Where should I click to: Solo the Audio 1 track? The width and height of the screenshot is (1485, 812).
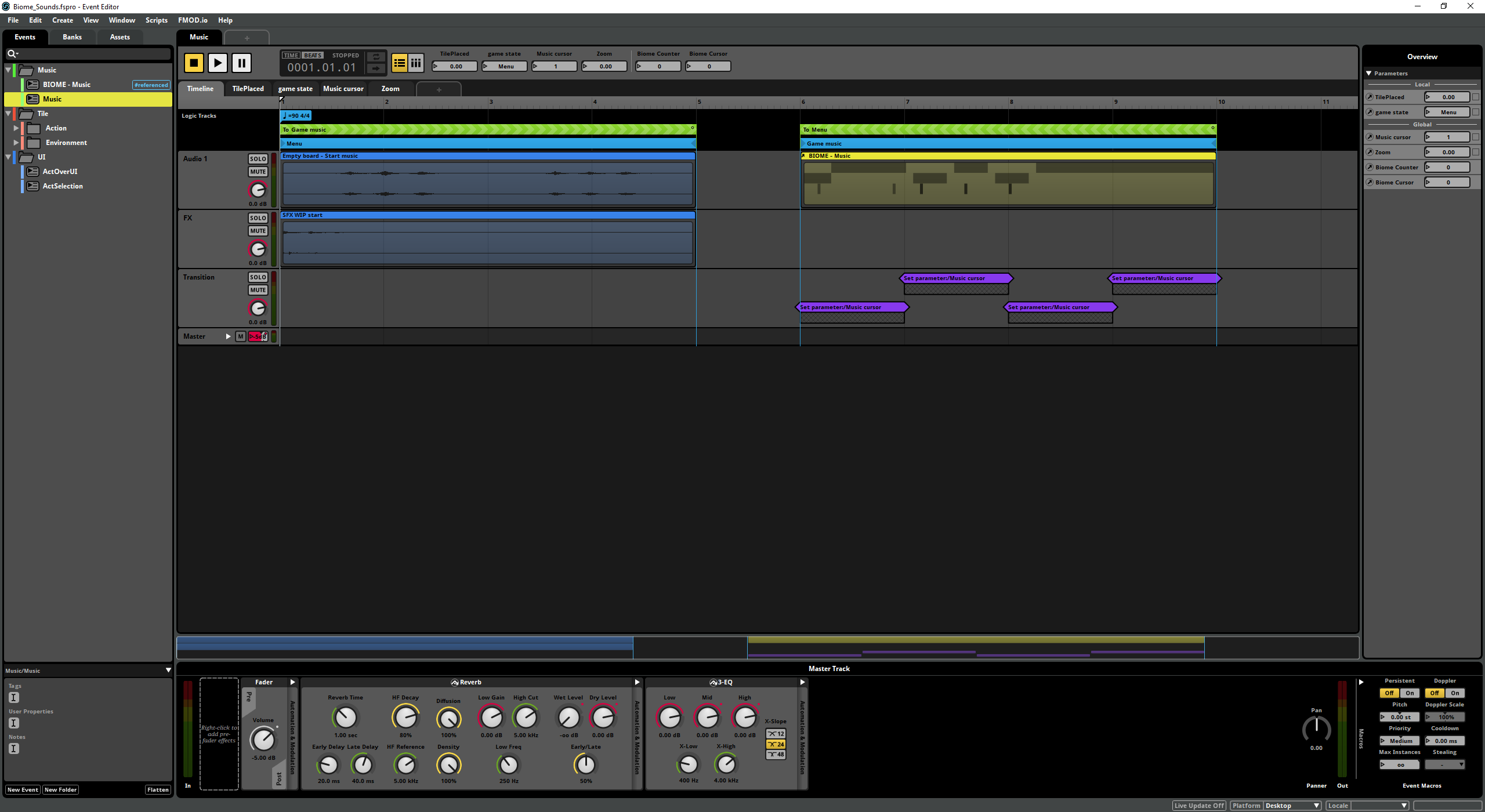point(258,159)
